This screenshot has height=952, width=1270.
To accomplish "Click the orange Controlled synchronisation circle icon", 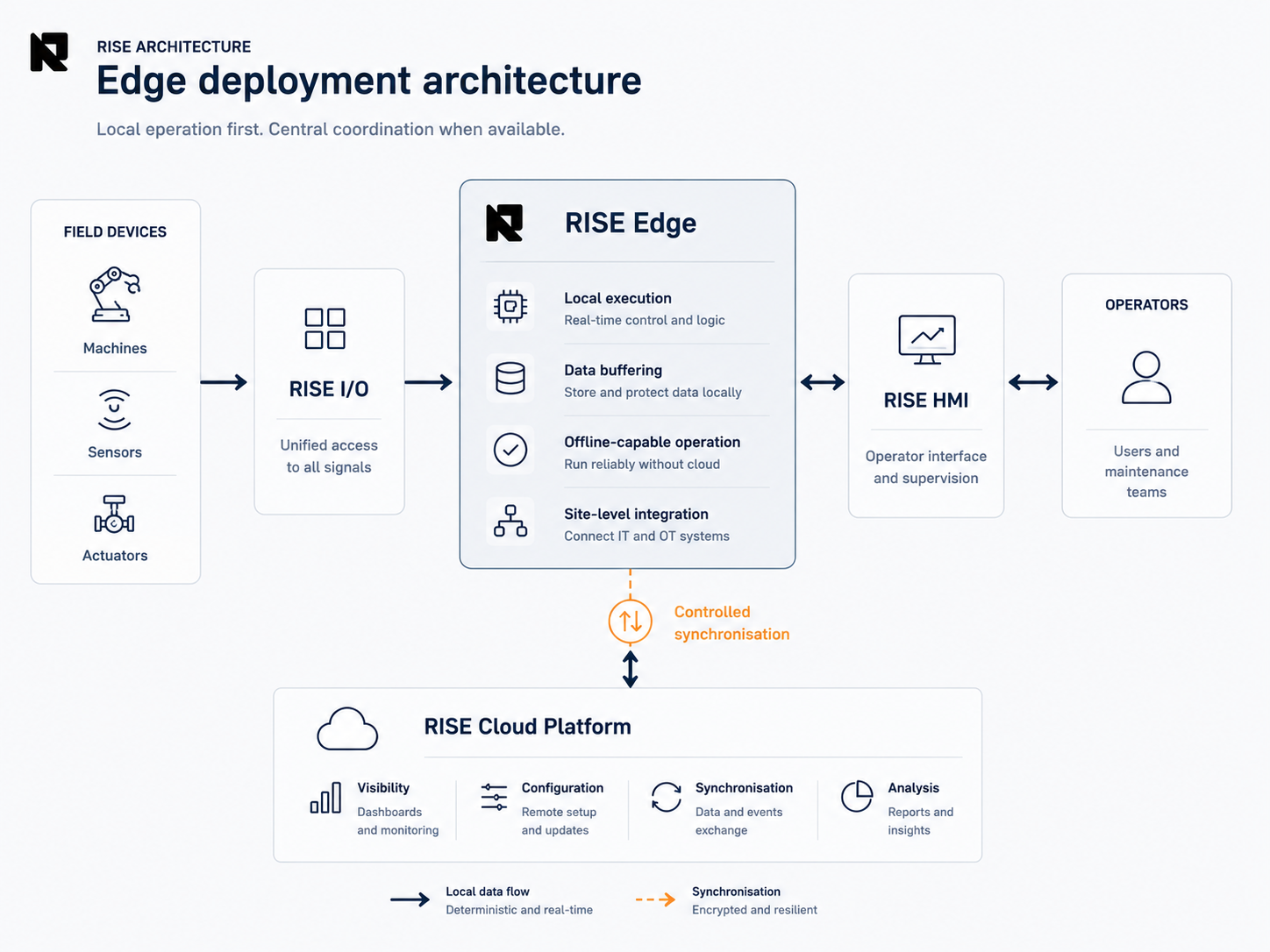I will 631,621.
